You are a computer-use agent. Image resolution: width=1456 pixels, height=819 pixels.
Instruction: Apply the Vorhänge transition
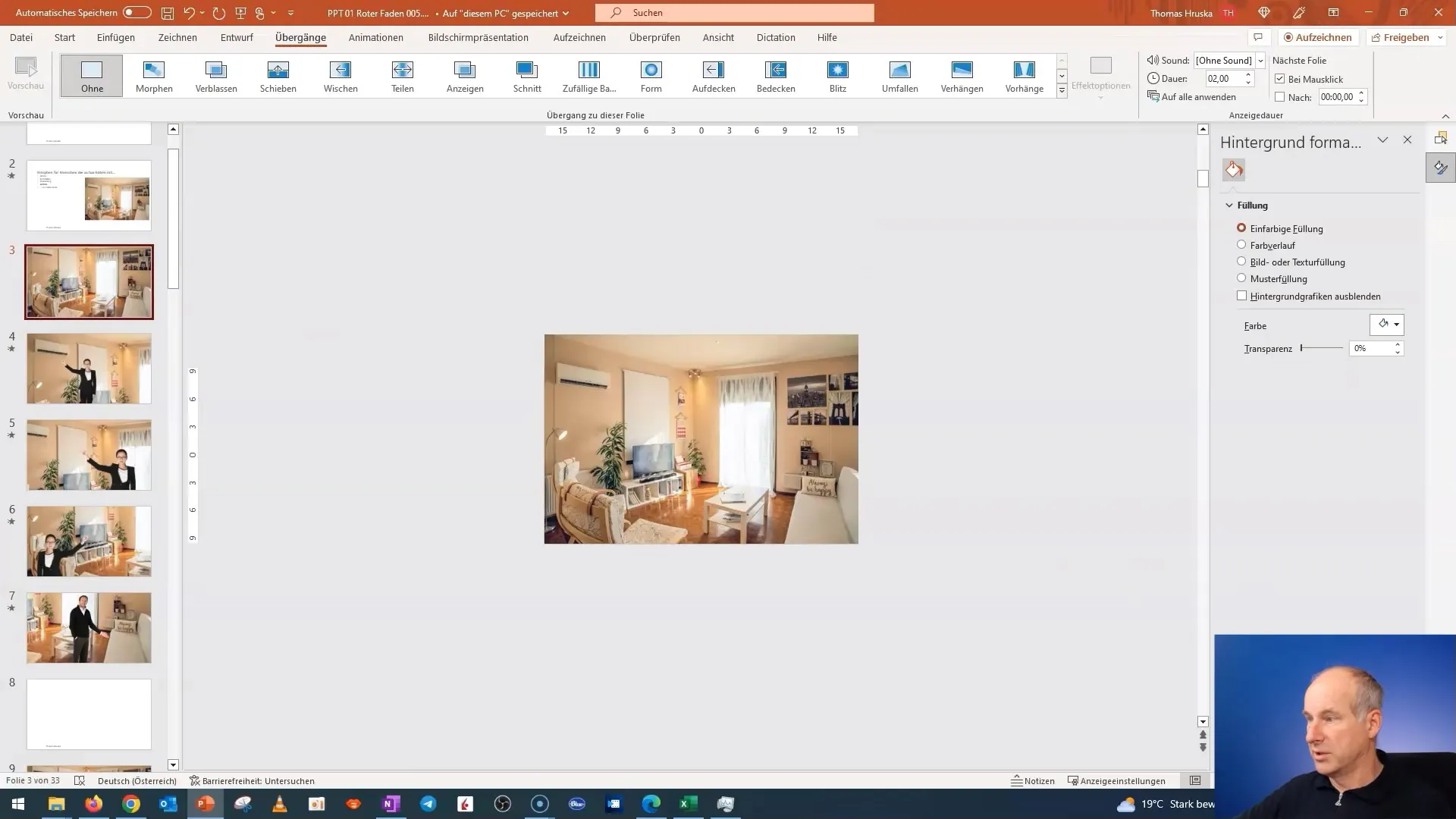[x=1025, y=76]
